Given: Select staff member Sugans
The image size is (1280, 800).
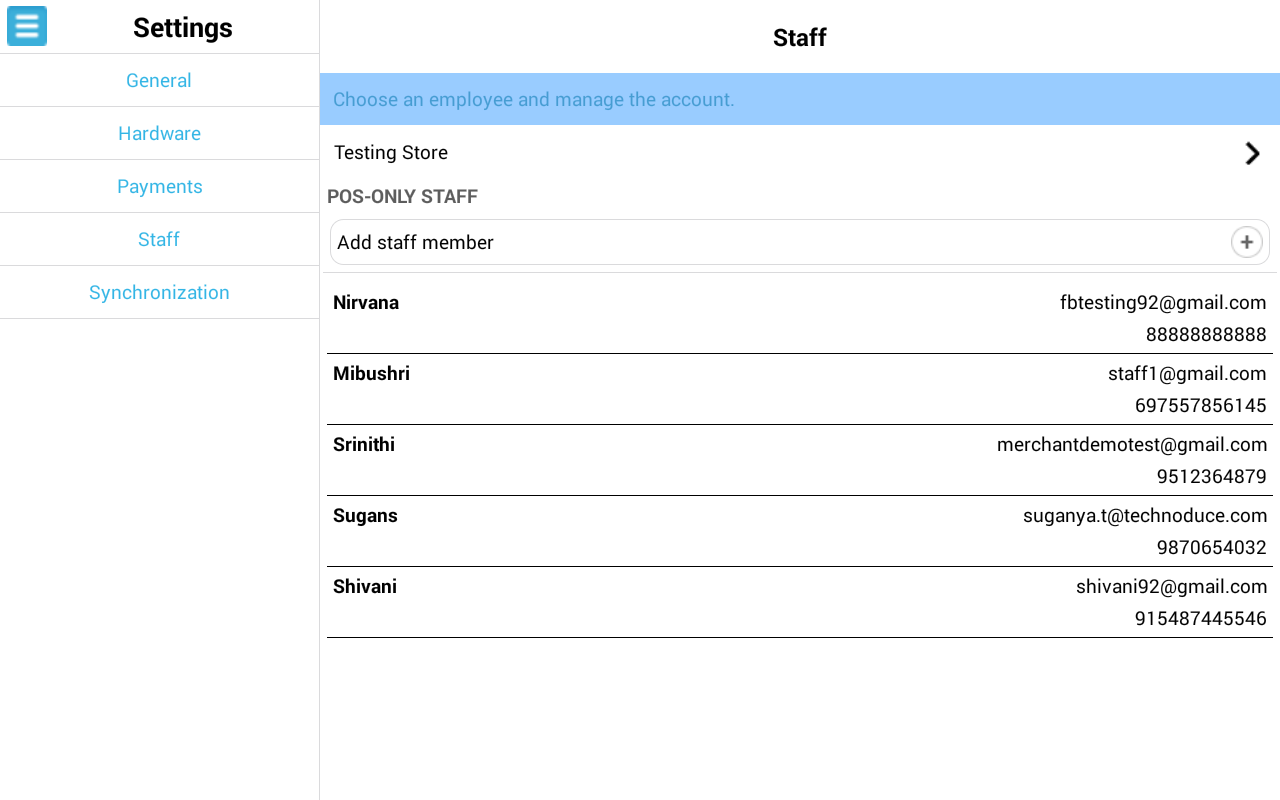Looking at the screenshot, I should (365, 516).
